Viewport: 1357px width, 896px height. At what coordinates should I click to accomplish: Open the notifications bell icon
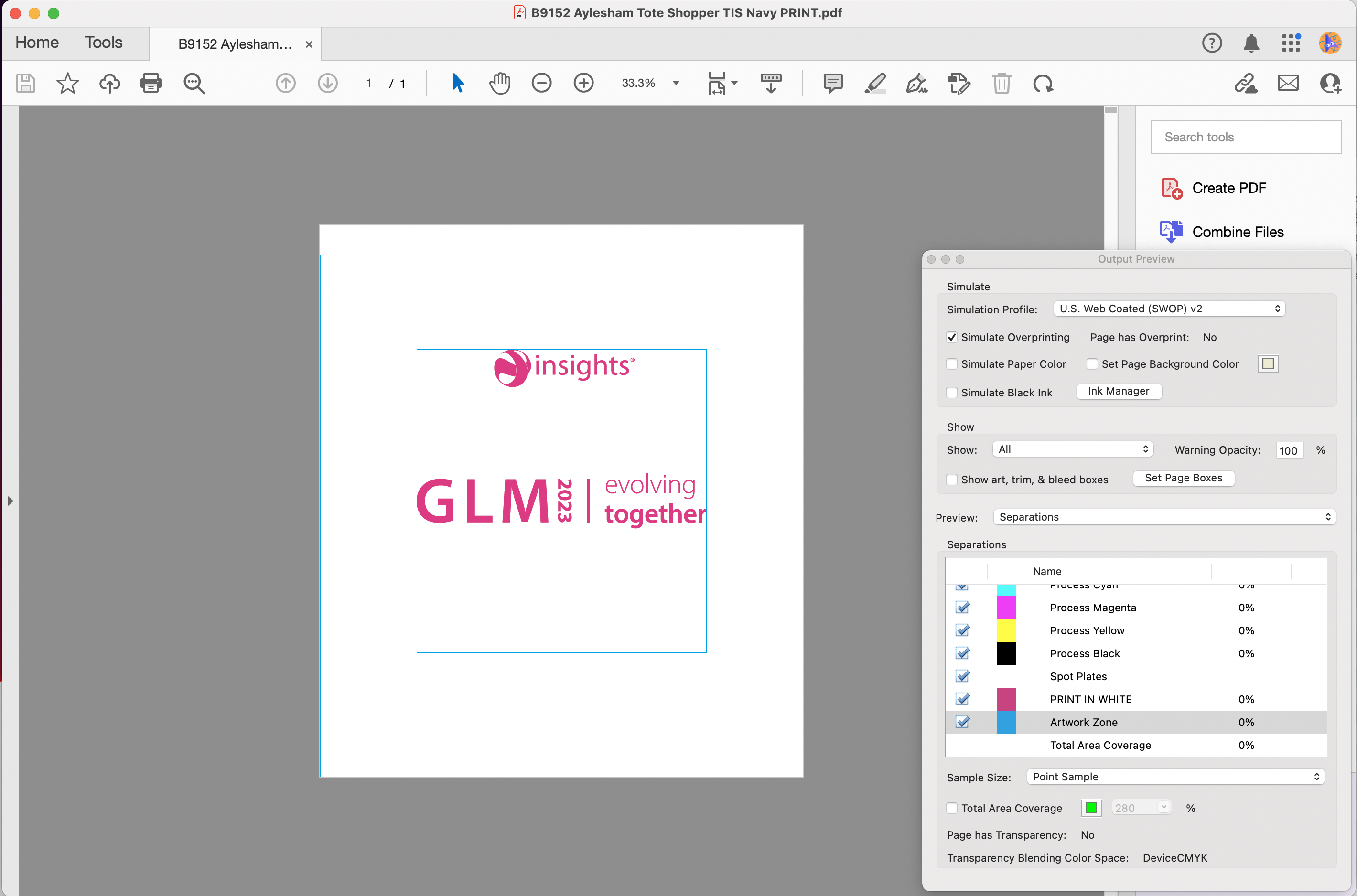pos(1251,43)
